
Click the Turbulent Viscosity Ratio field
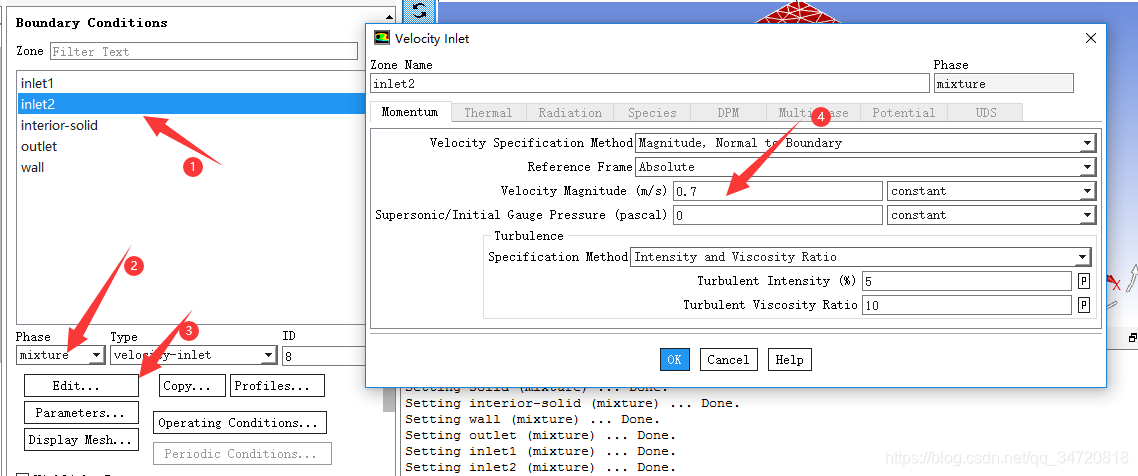(967, 305)
